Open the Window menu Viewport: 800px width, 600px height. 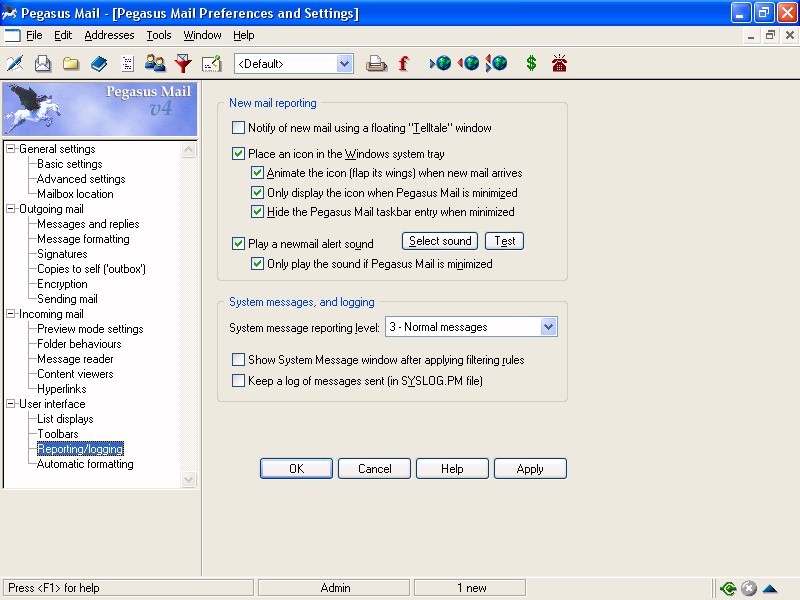(x=202, y=35)
